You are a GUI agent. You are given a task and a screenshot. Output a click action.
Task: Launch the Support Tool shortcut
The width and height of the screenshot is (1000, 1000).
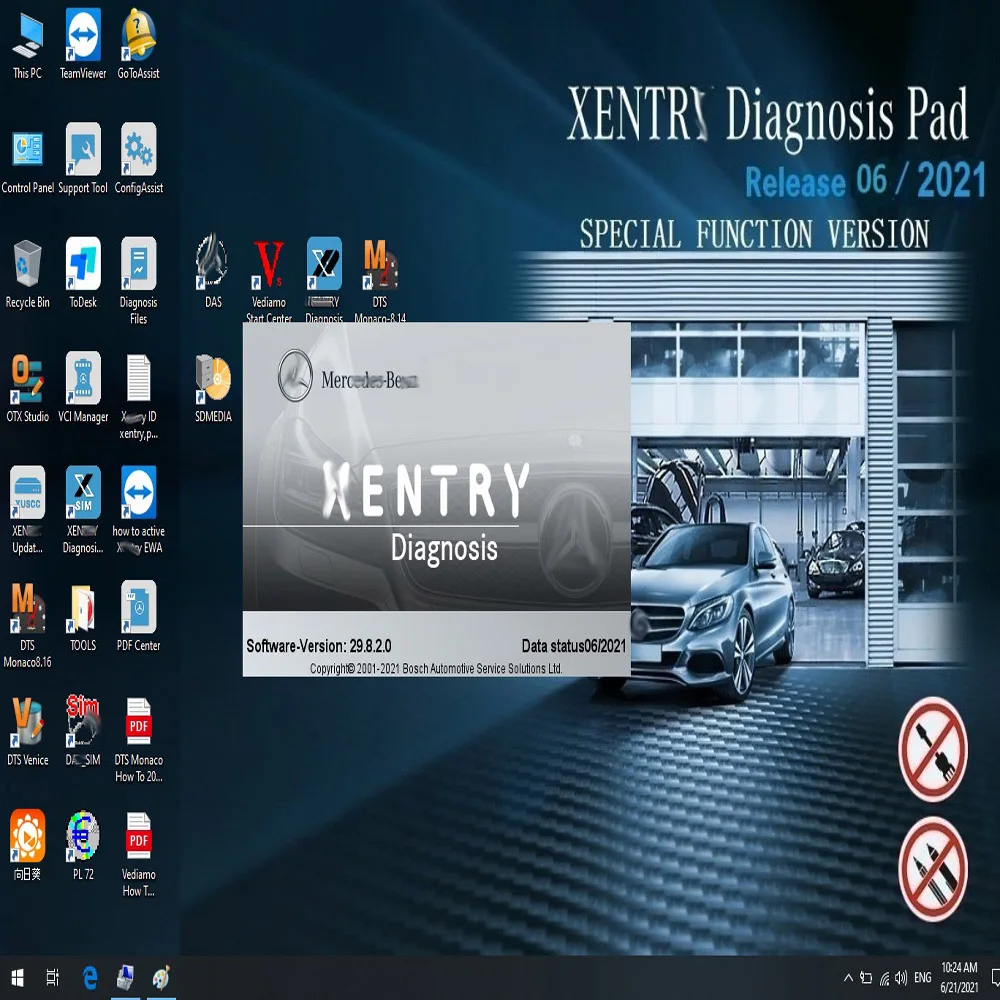(83, 159)
